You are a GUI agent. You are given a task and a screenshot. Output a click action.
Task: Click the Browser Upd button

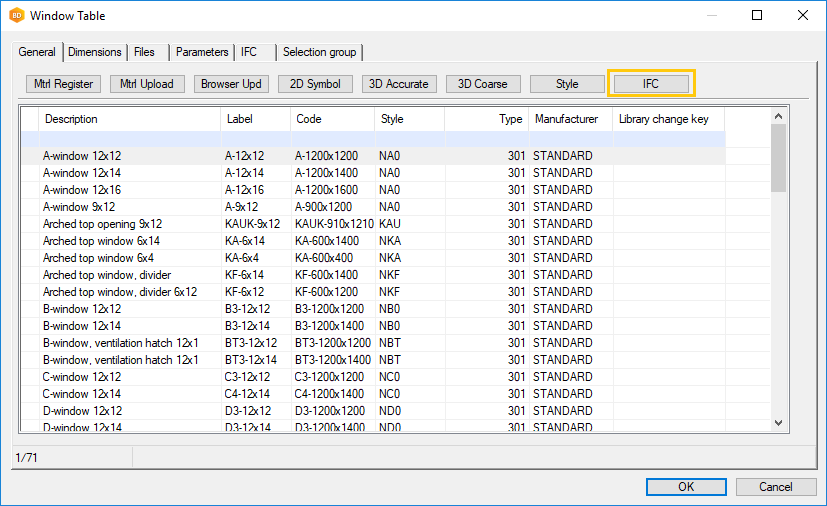[231, 84]
